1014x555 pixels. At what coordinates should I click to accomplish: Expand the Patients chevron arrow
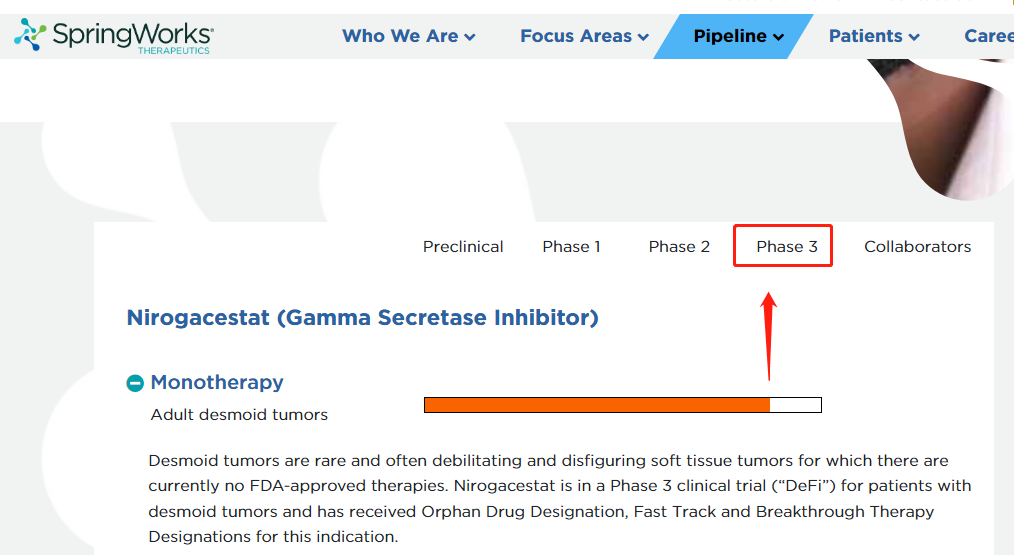pos(914,38)
